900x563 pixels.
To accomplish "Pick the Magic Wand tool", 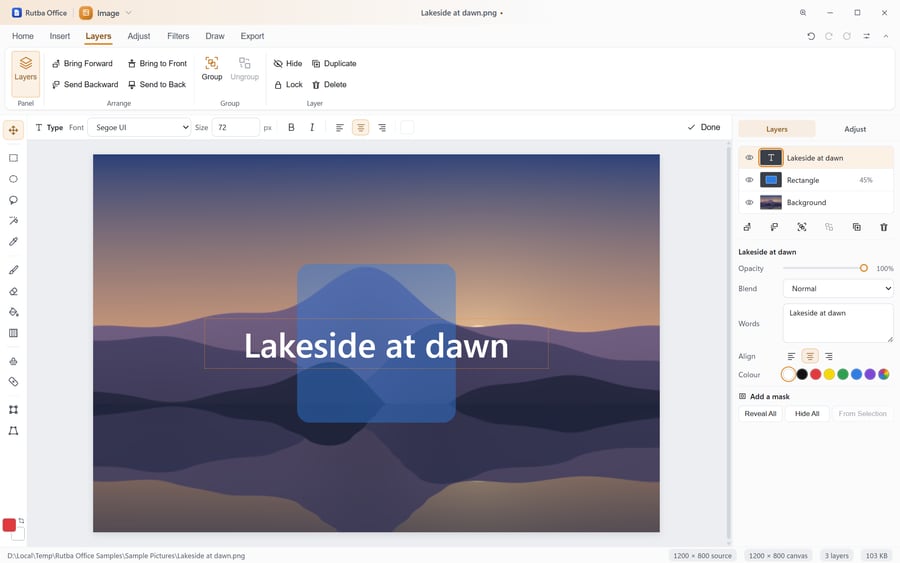I will coord(13,220).
